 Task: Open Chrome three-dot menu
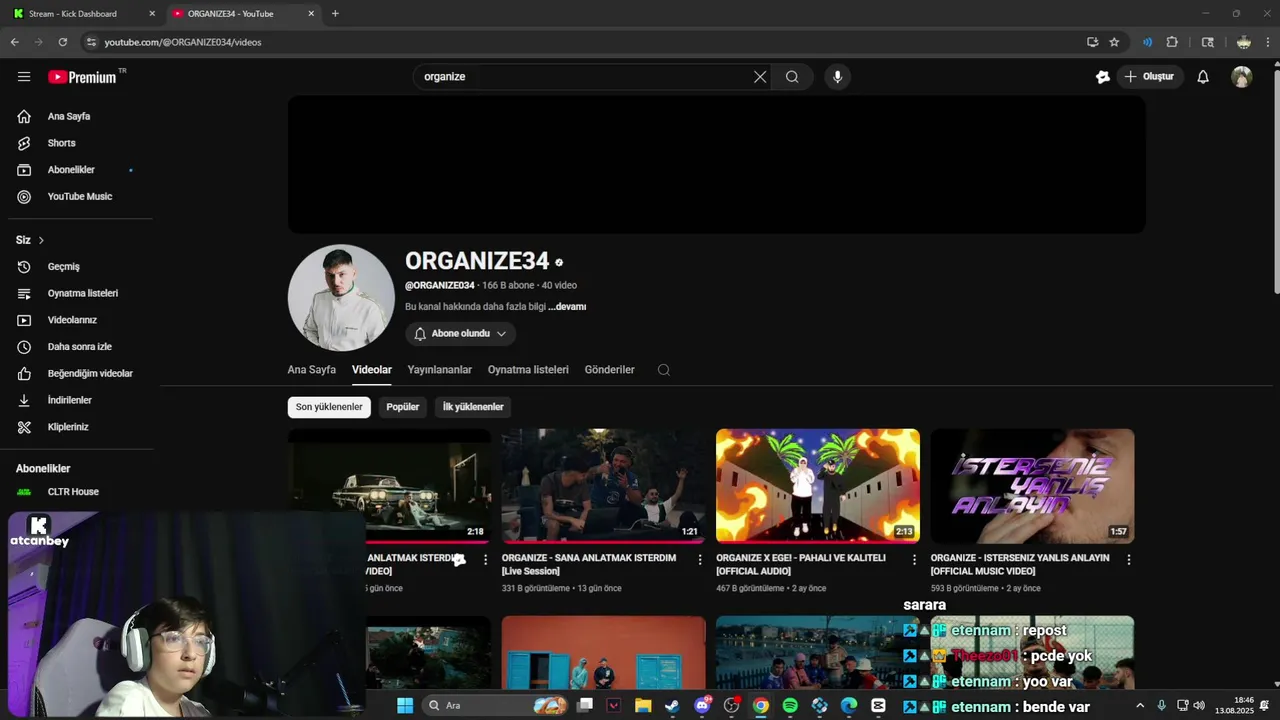(x=1268, y=42)
